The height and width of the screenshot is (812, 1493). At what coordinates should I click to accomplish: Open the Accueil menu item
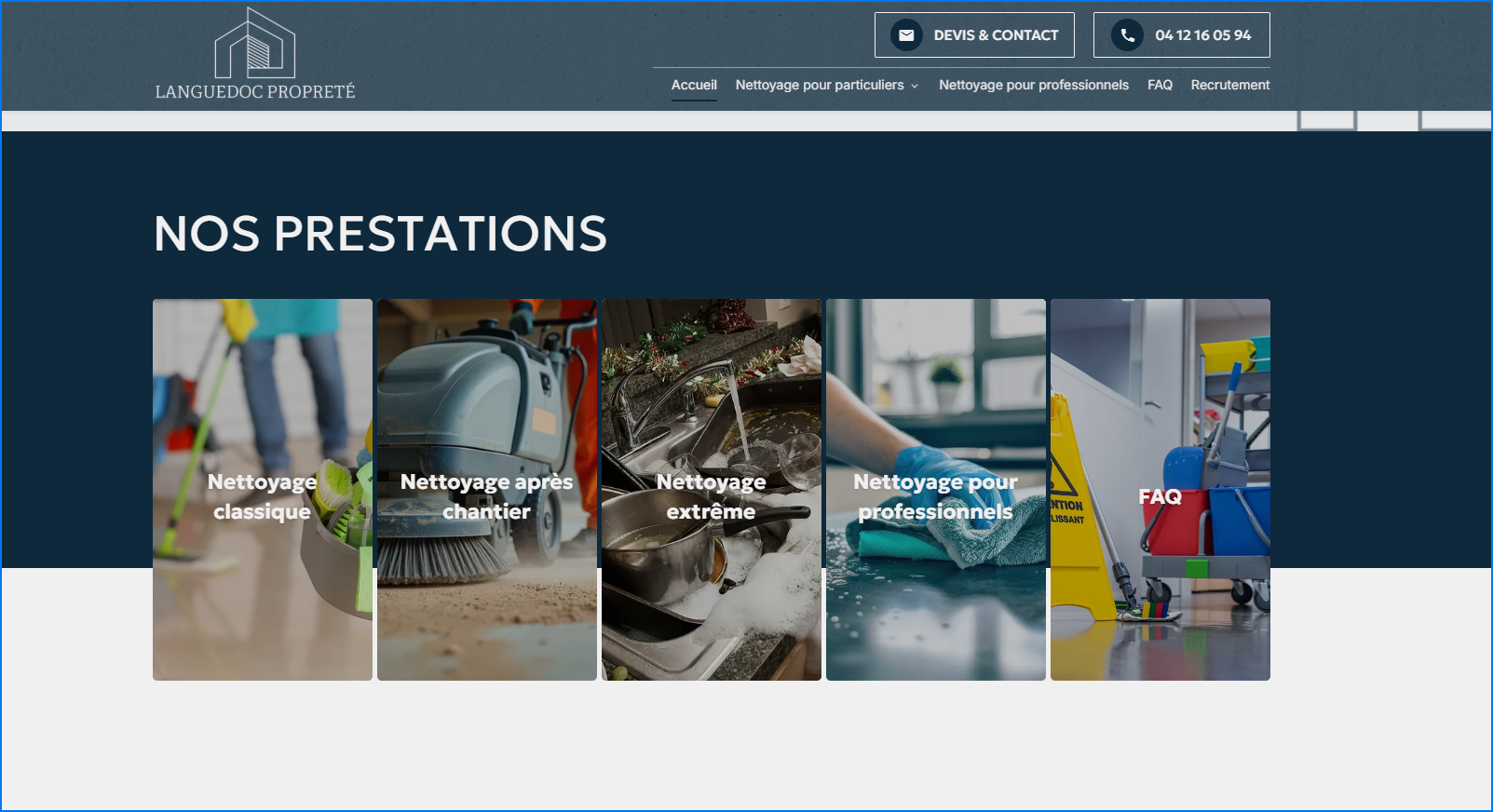(x=694, y=85)
